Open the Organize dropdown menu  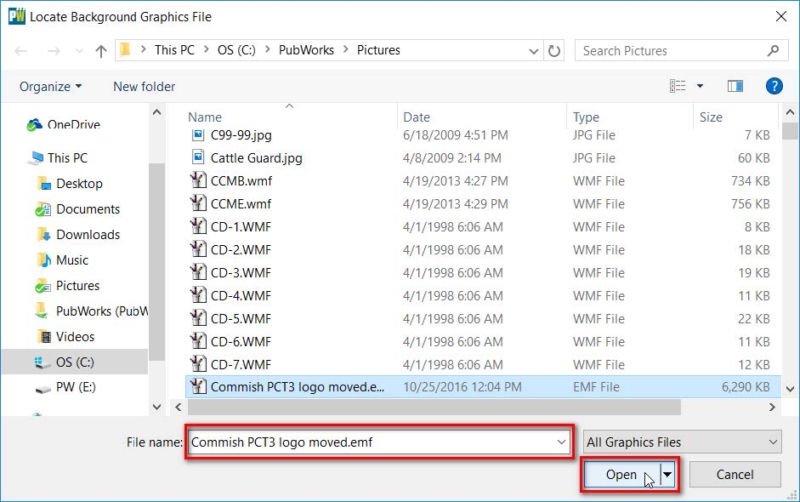click(x=50, y=87)
